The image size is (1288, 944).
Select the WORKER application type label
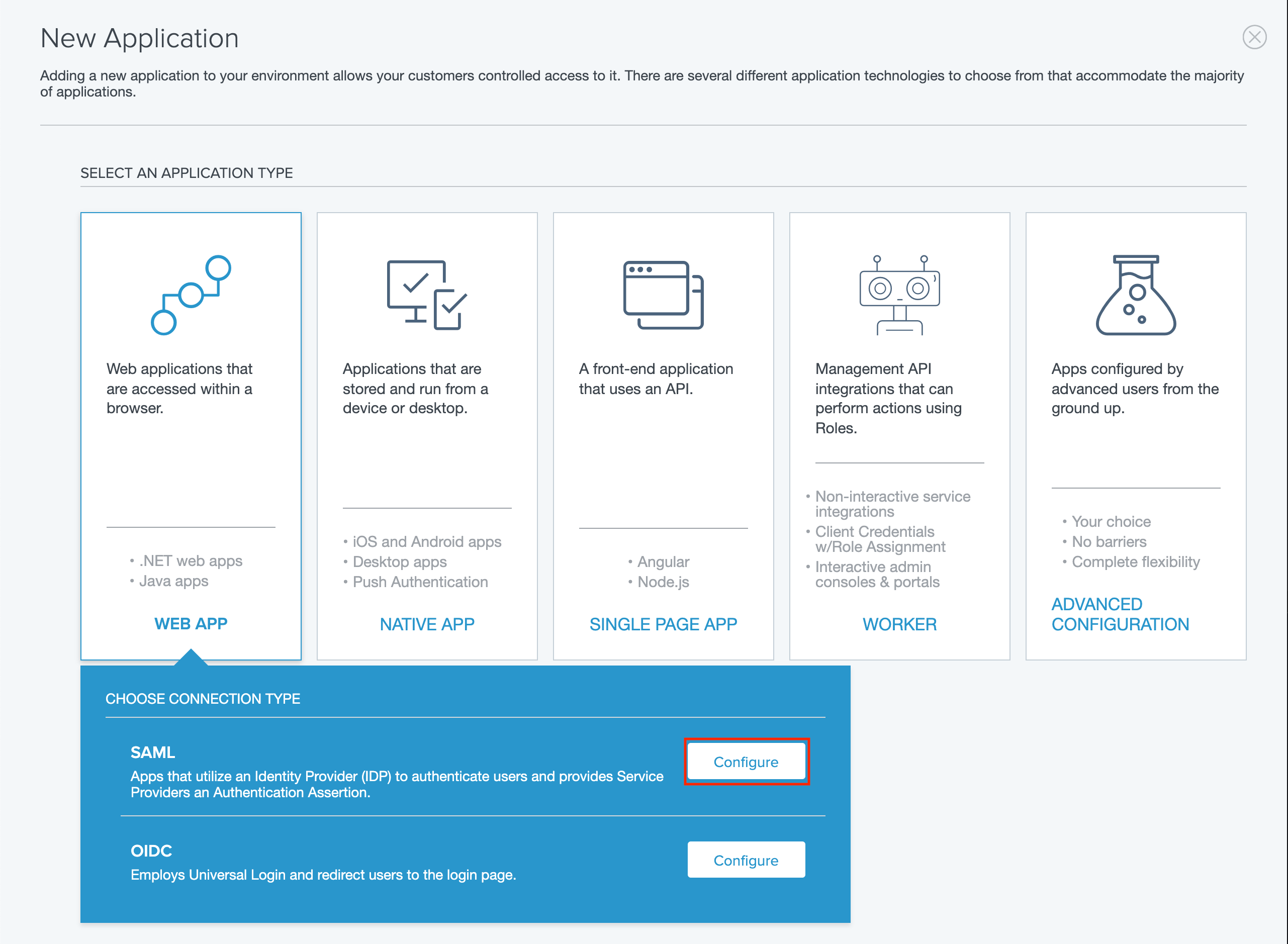[899, 624]
